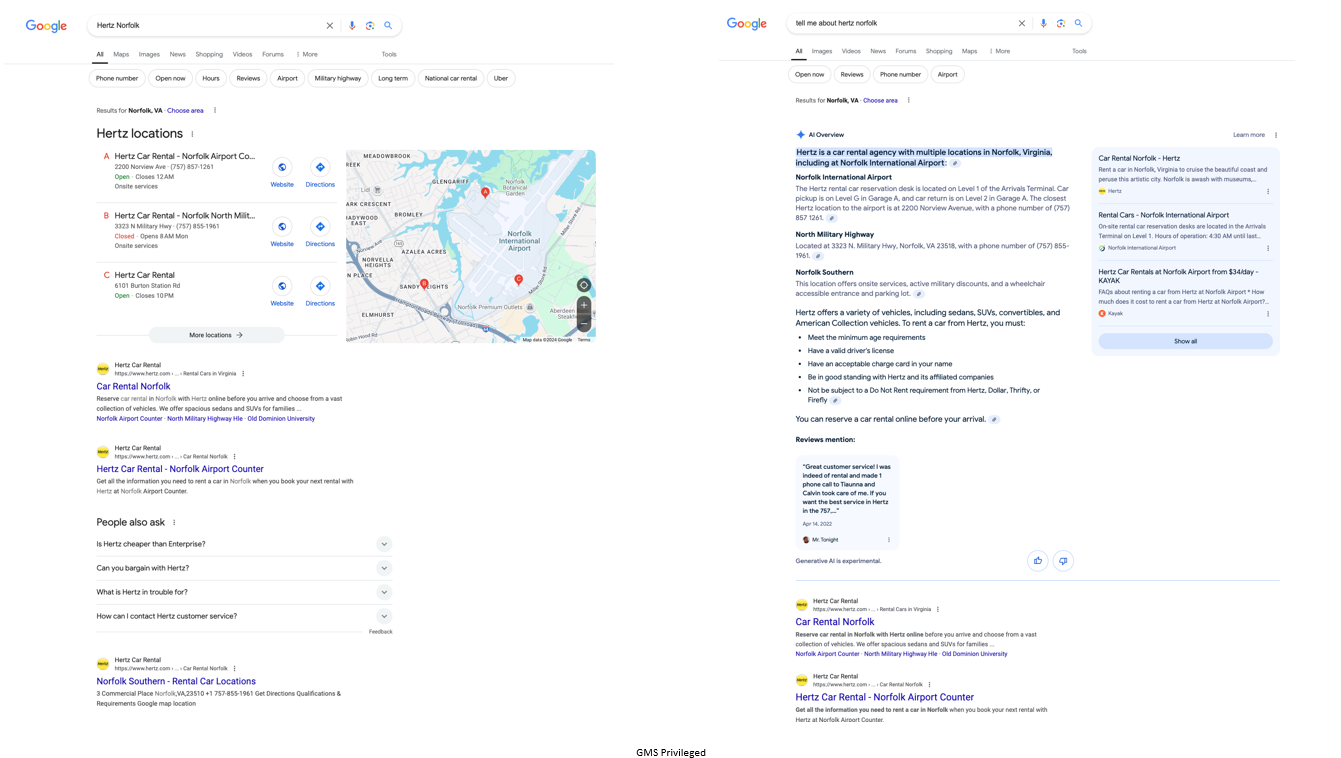Click Learn more beside AI Overview
The width and height of the screenshot is (1341, 758).
(1249, 135)
